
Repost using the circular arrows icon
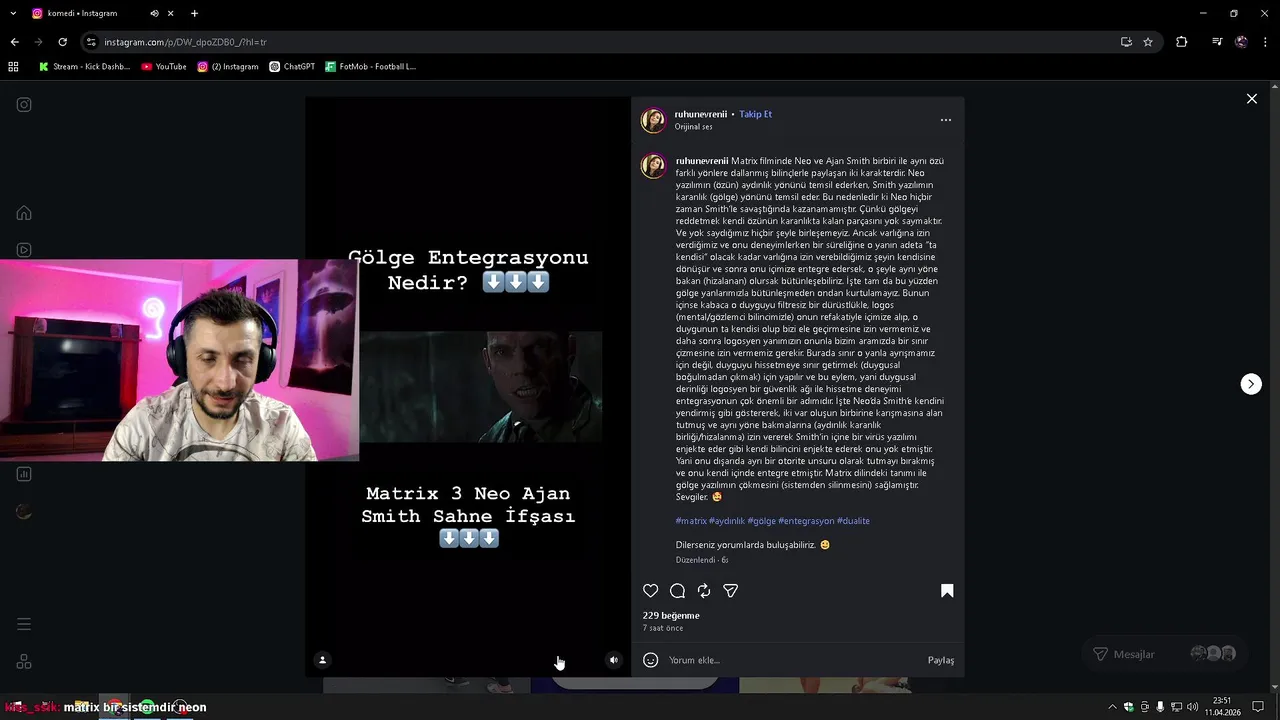point(704,591)
